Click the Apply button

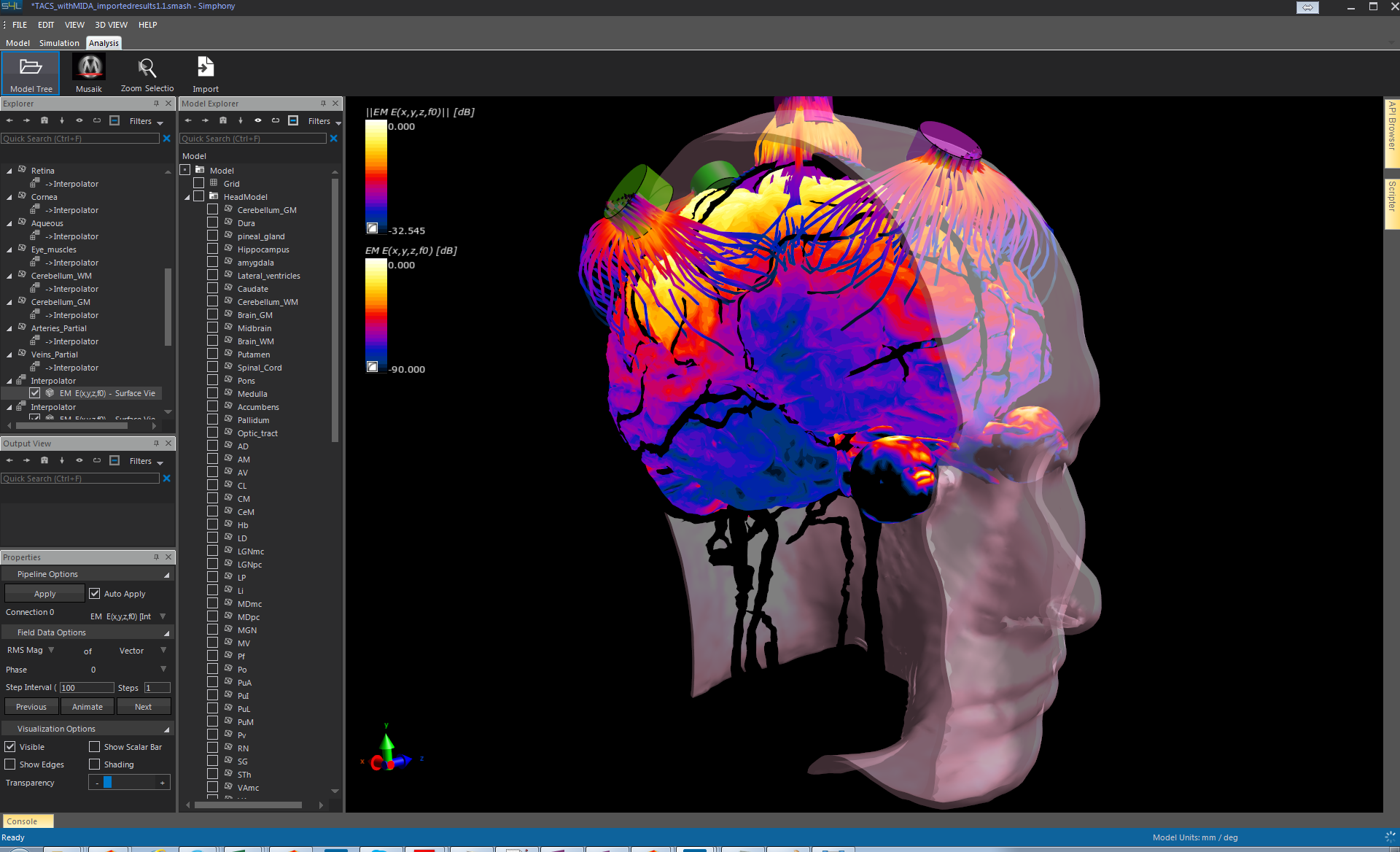coord(44,594)
